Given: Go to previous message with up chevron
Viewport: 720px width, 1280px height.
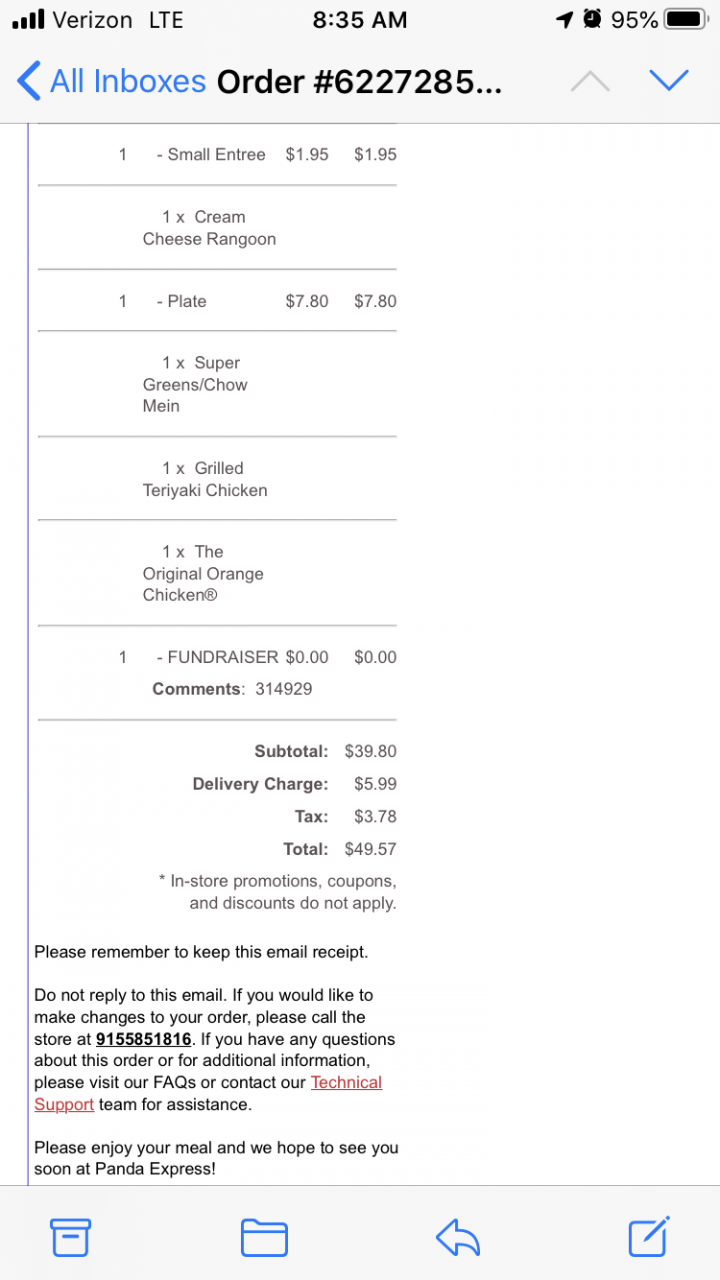Looking at the screenshot, I should point(590,82).
